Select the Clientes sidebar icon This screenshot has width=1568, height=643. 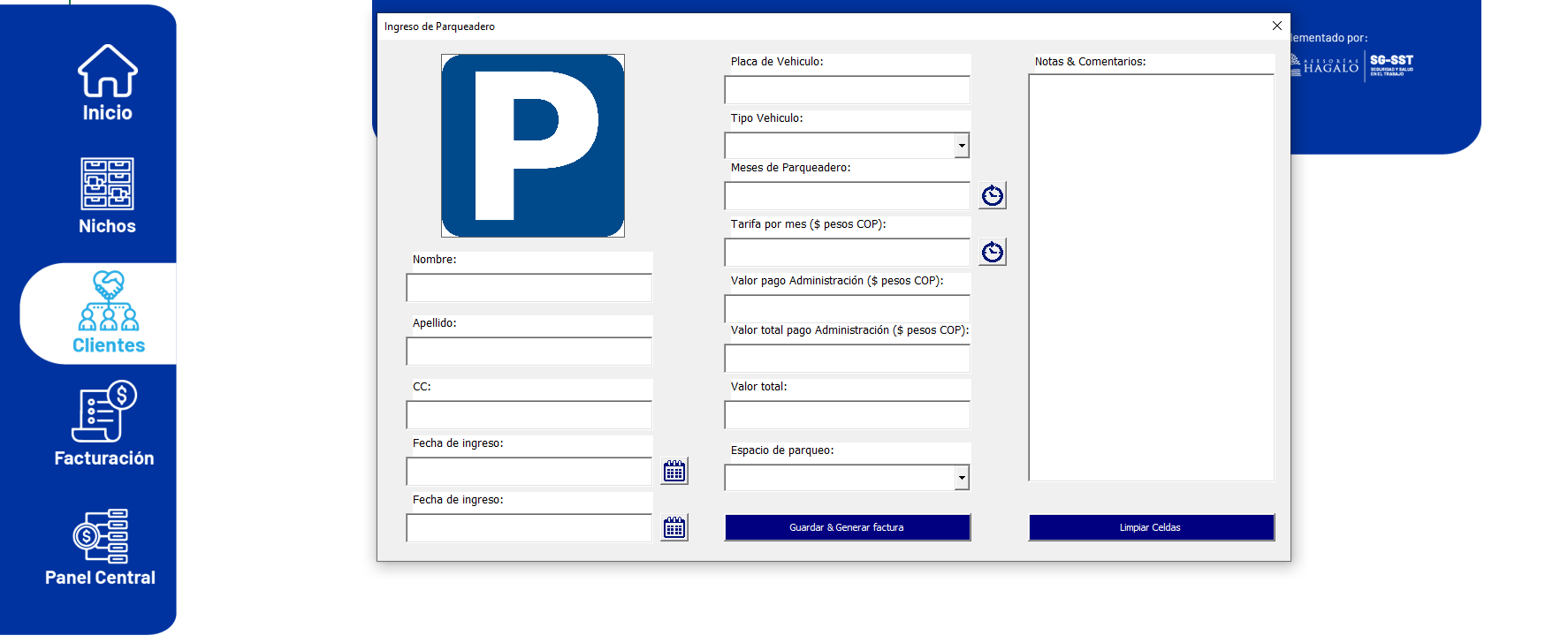coord(109,300)
